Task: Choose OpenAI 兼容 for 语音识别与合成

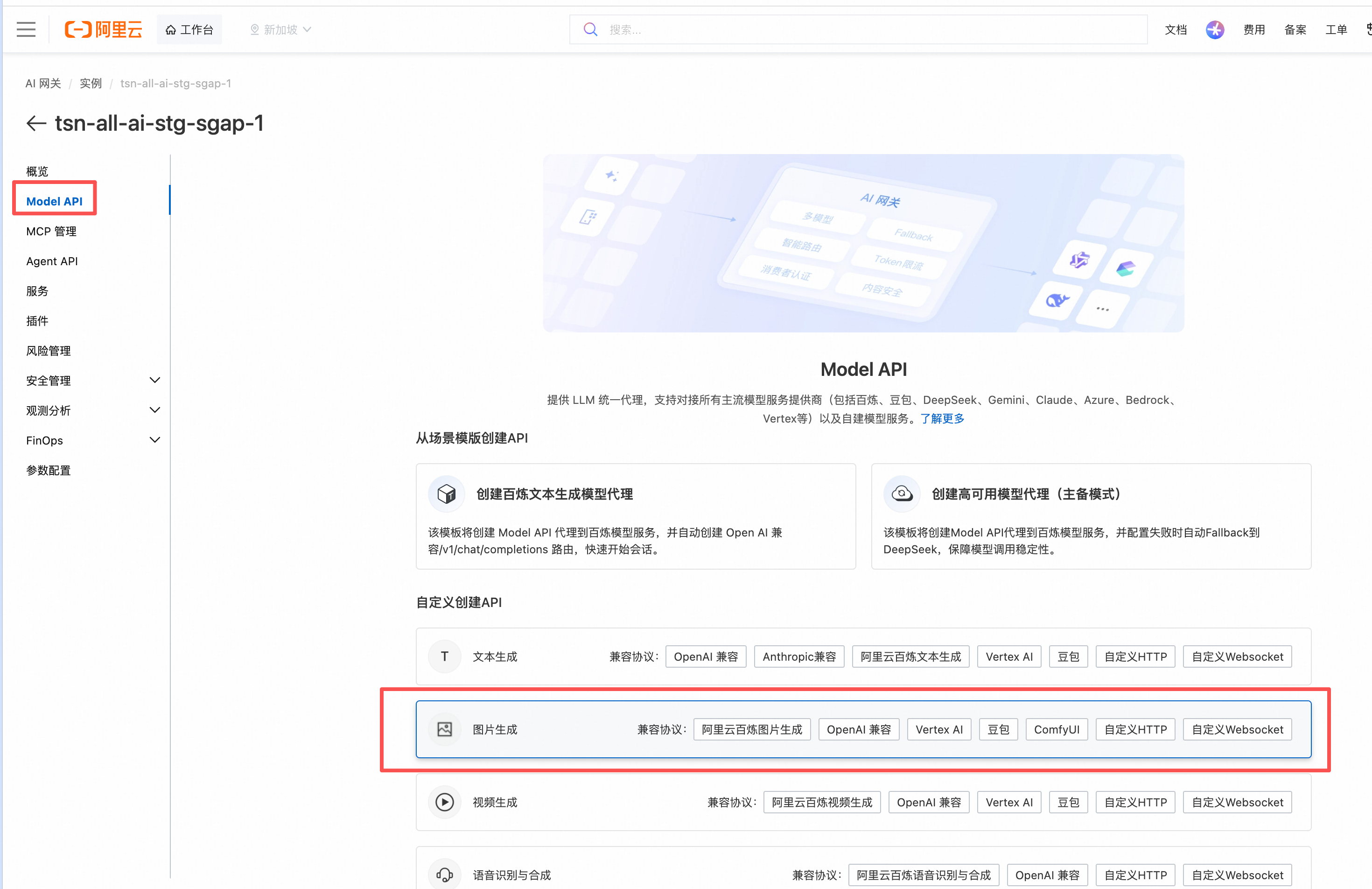Action: [1048, 875]
